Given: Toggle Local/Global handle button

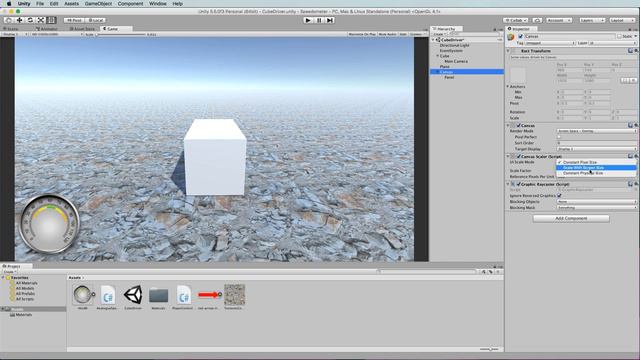Looking at the screenshot, I should pyautogui.click(x=96, y=20).
